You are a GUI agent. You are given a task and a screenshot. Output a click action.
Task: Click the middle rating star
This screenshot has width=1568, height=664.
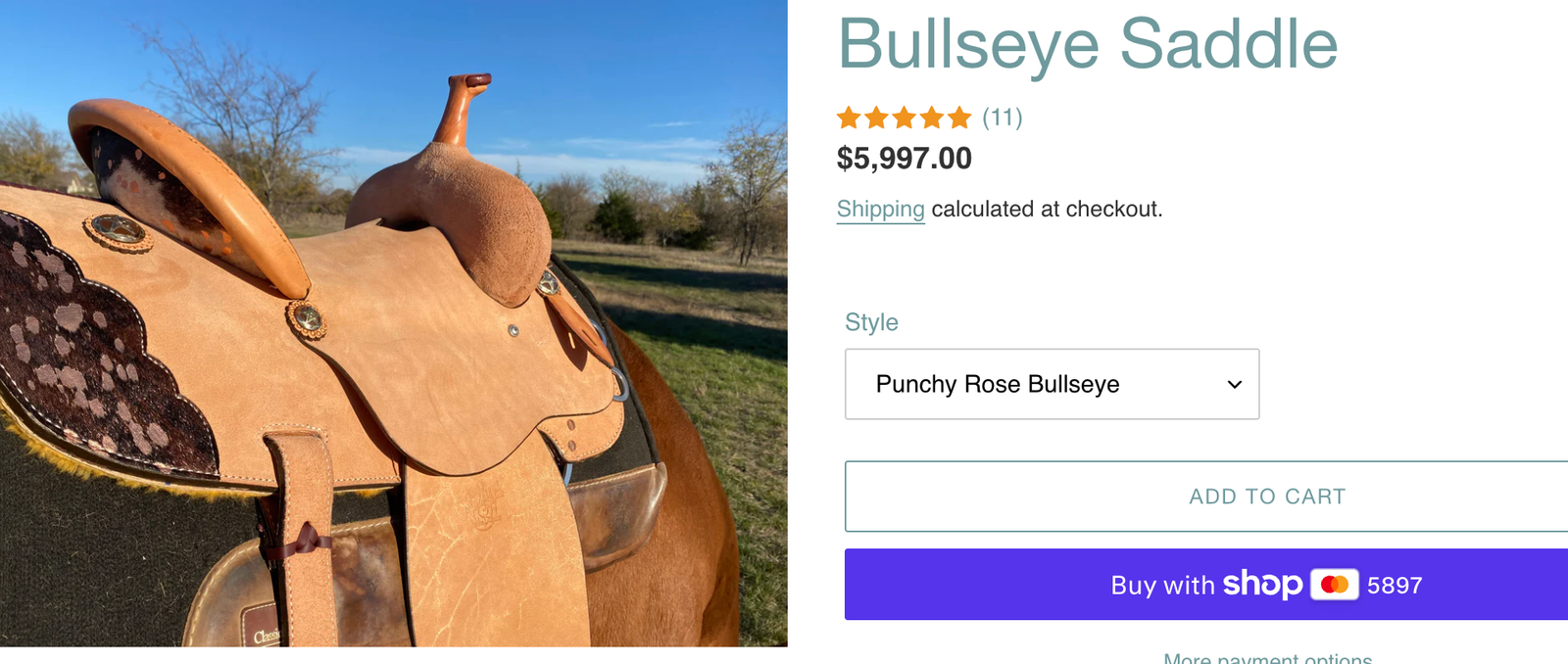point(904,119)
